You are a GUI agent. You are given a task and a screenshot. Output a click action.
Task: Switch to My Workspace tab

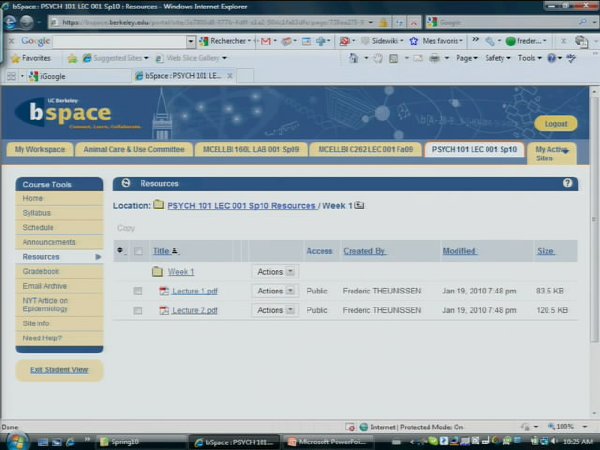pyautogui.click(x=40, y=149)
